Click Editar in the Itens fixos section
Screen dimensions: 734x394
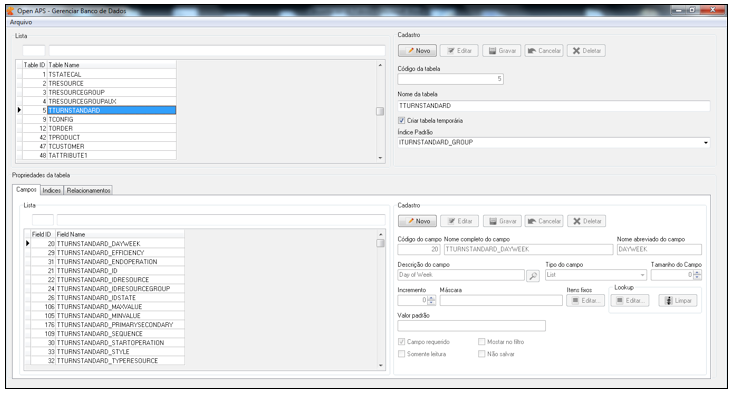pyautogui.click(x=585, y=300)
